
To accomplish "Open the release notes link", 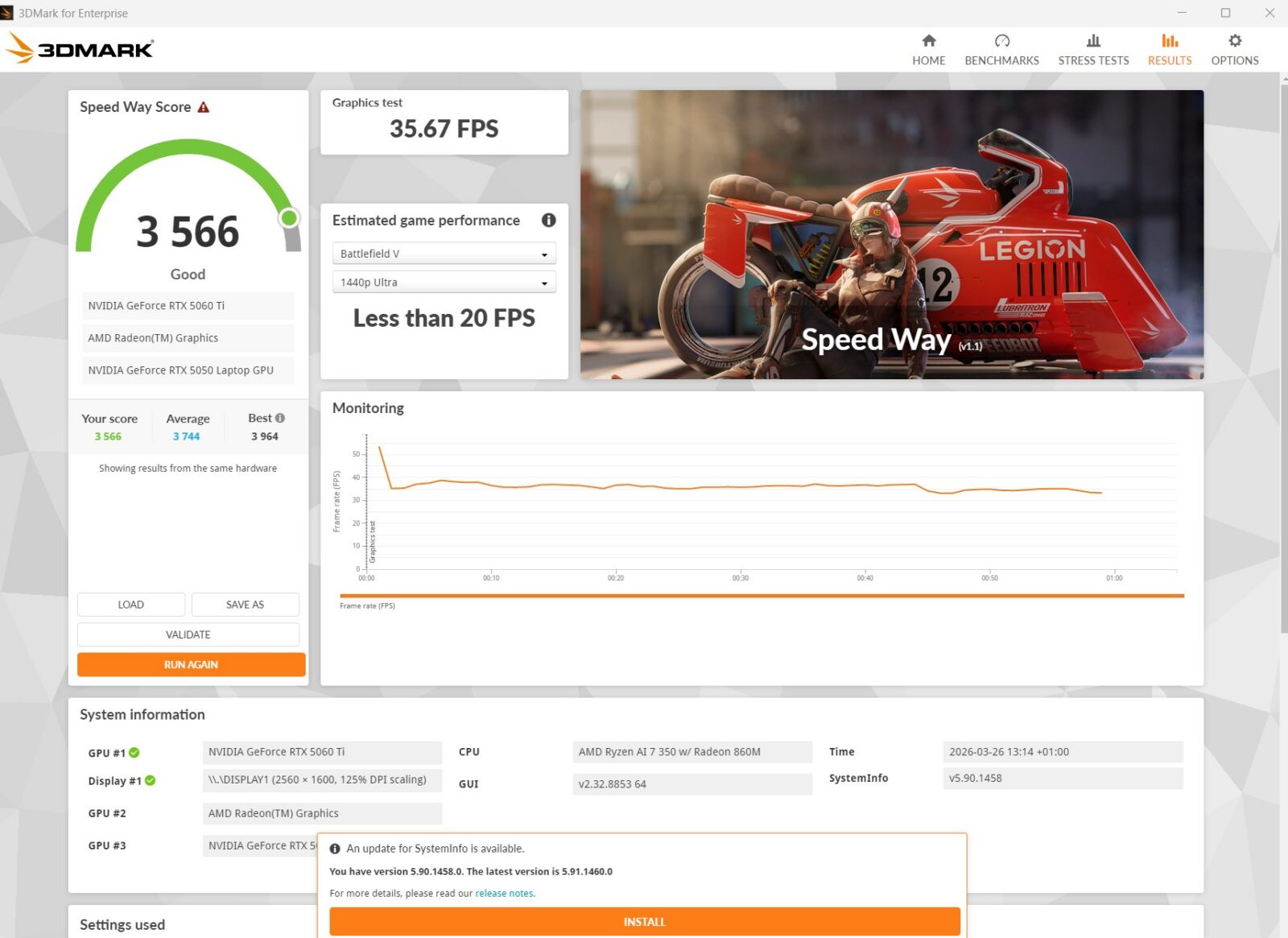I will pyautogui.click(x=504, y=893).
